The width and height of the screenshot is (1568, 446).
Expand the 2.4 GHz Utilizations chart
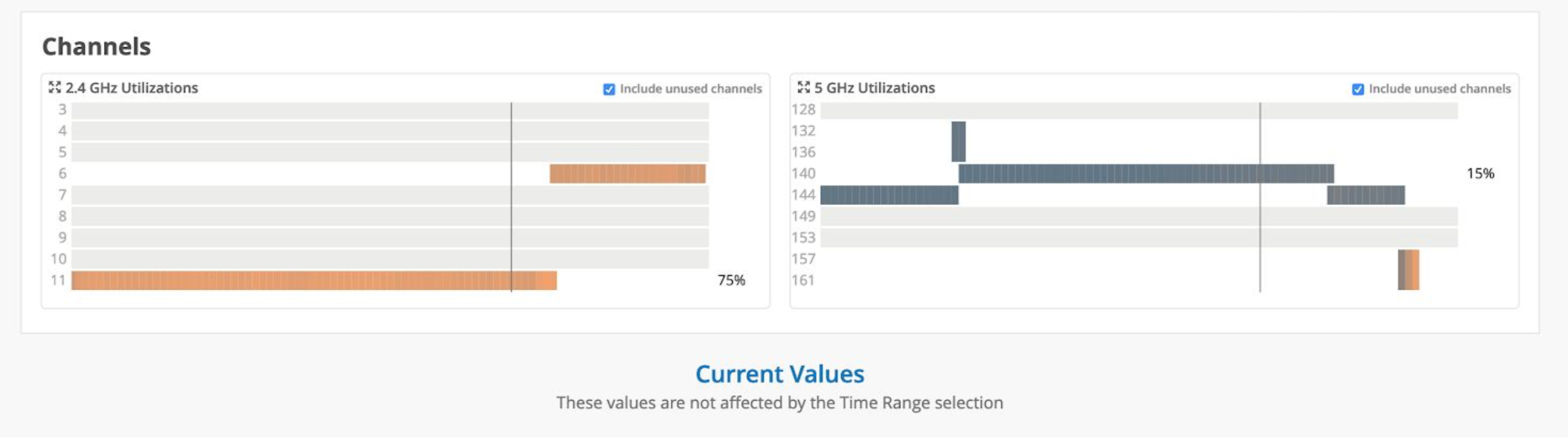tap(54, 87)
